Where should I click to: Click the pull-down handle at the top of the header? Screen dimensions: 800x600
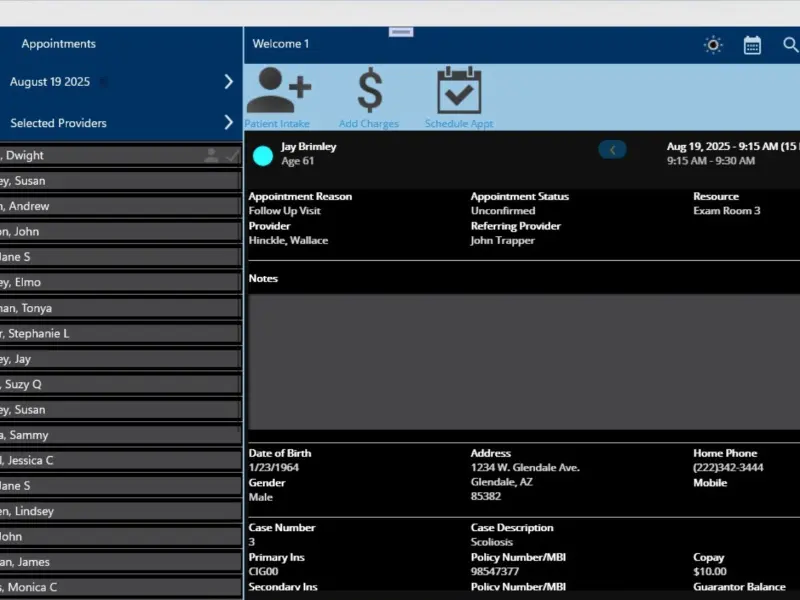coord(401,32)
